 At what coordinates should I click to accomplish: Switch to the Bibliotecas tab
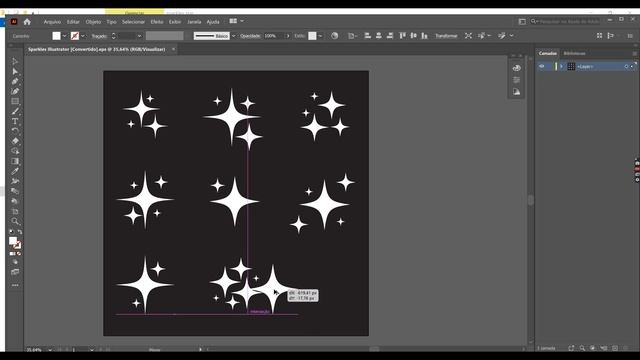point(574,53)
